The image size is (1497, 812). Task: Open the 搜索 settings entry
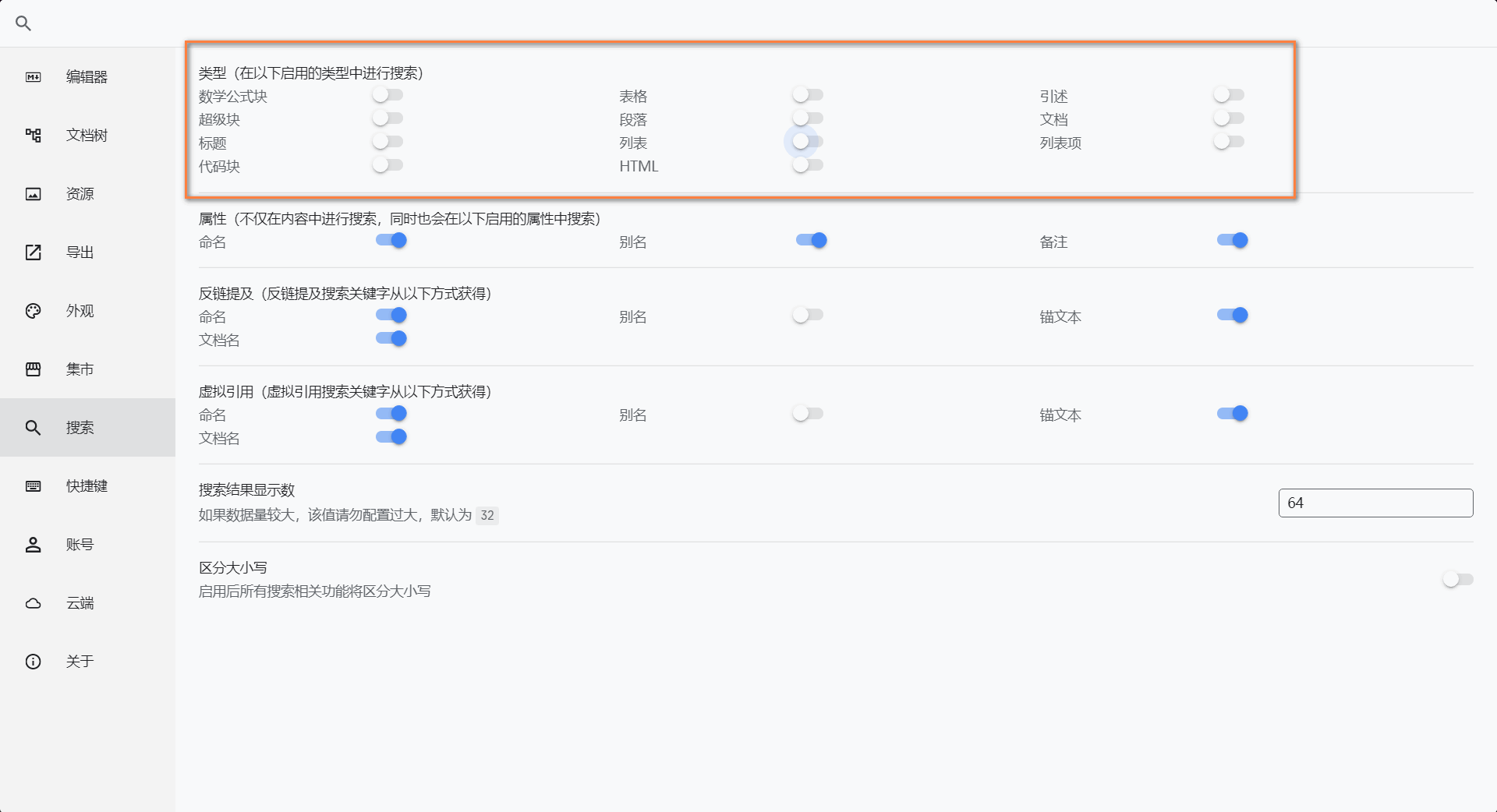click(x=33, y=427)
